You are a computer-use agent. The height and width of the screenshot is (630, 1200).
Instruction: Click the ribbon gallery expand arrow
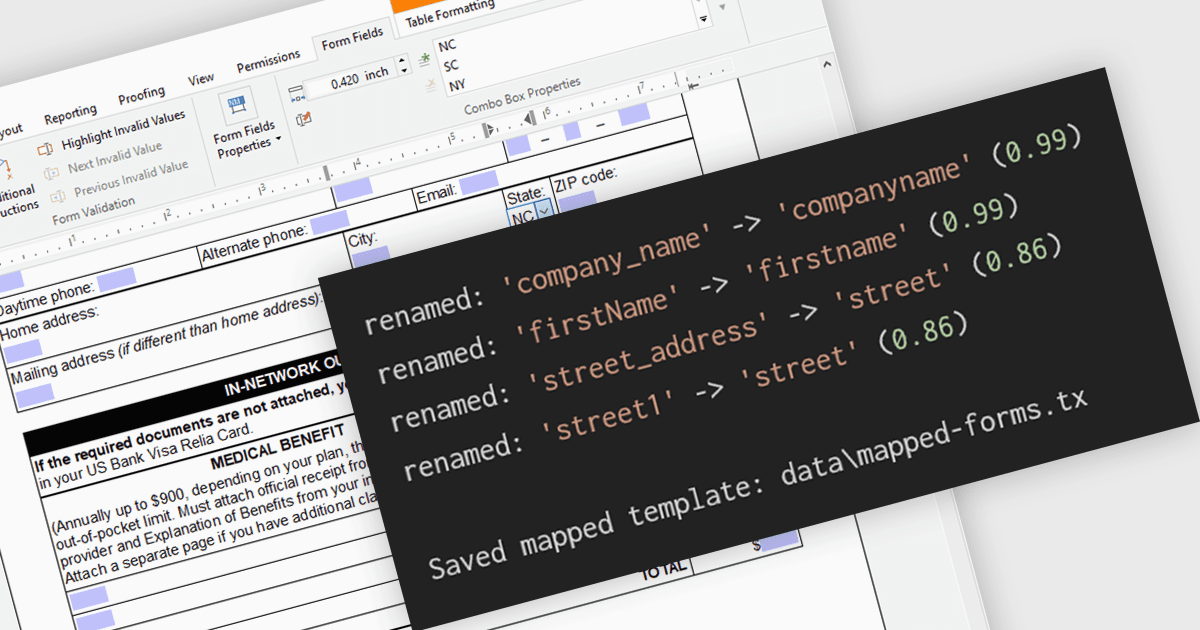[703, 20]
